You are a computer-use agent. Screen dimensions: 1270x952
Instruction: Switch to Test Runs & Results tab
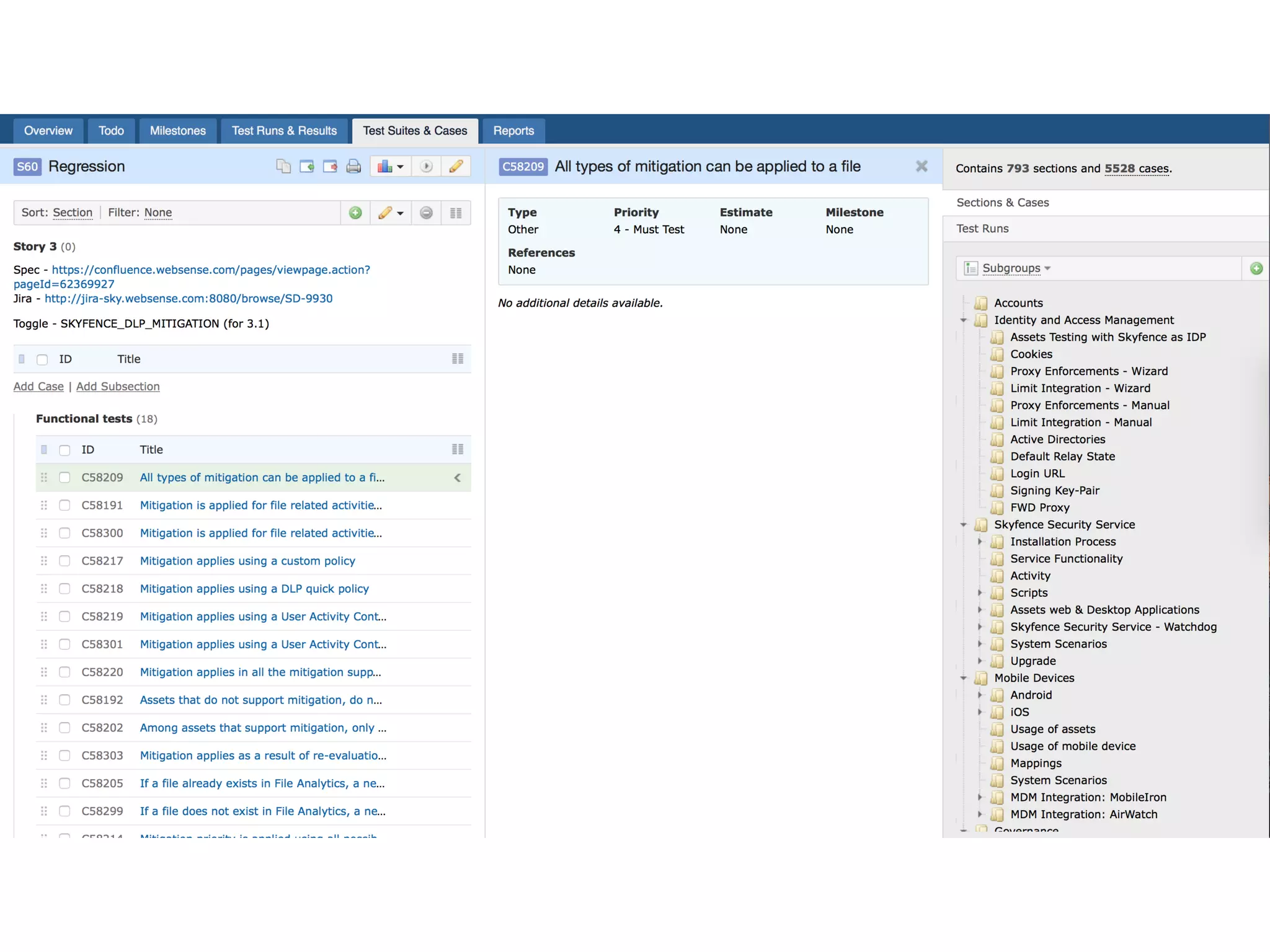tap(284, 131)
